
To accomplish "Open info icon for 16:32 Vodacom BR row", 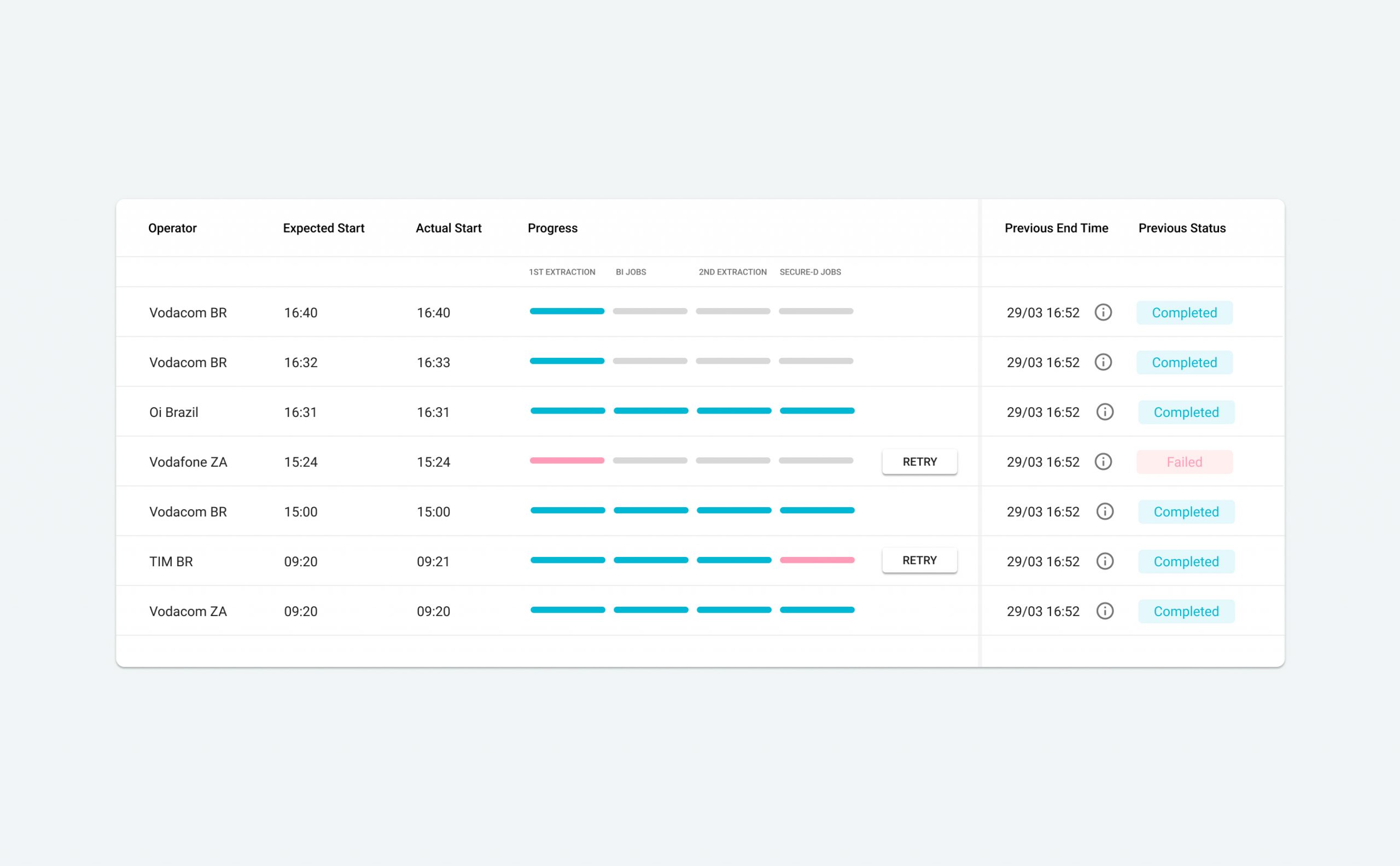I will [x=1103, y=362].
